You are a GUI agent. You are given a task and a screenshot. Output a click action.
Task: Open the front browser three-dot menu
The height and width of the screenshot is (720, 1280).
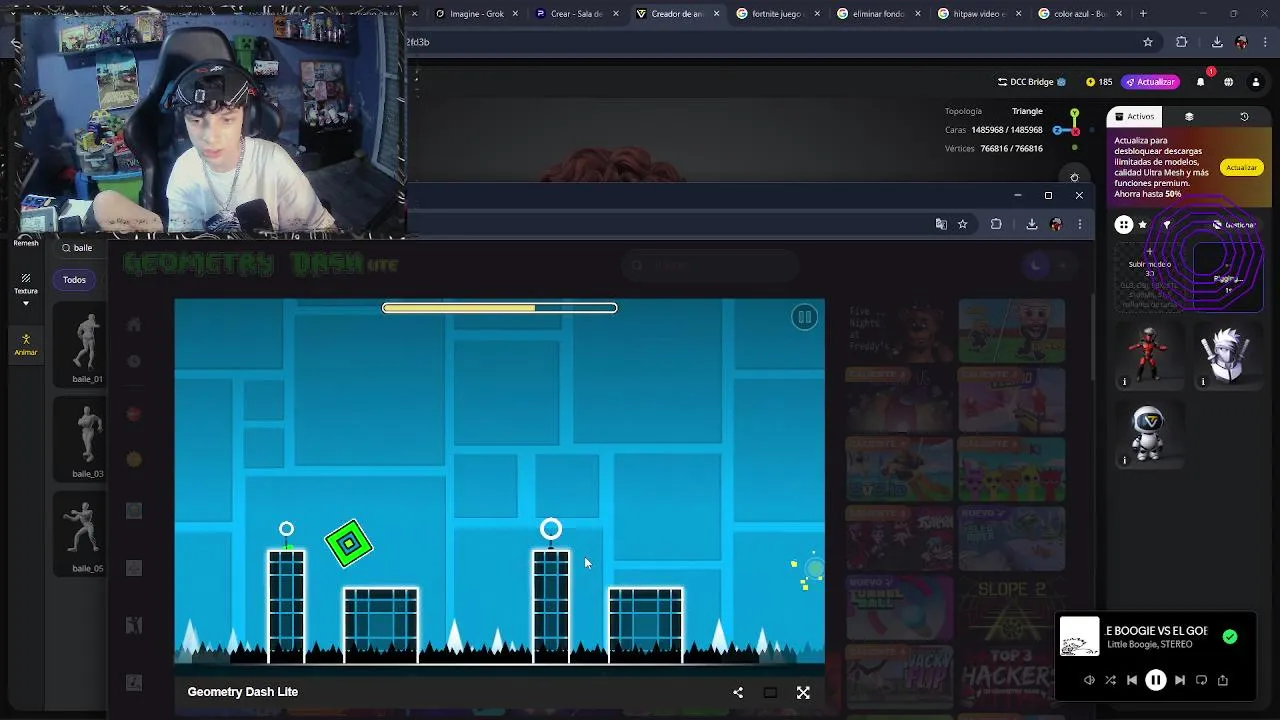[x=1079, y=225]
